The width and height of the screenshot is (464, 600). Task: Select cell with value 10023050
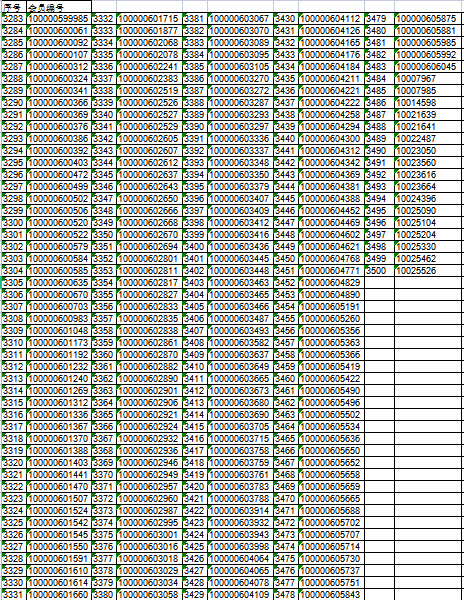pos(429,150)
